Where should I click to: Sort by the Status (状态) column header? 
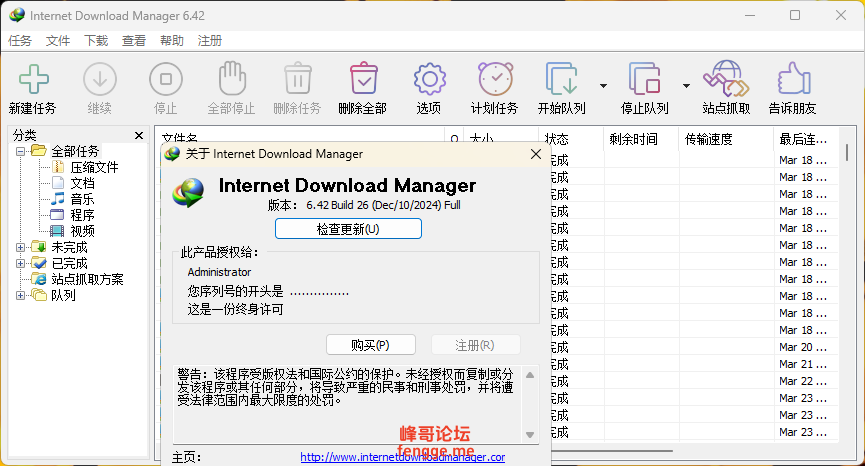(x=571, y=139)
